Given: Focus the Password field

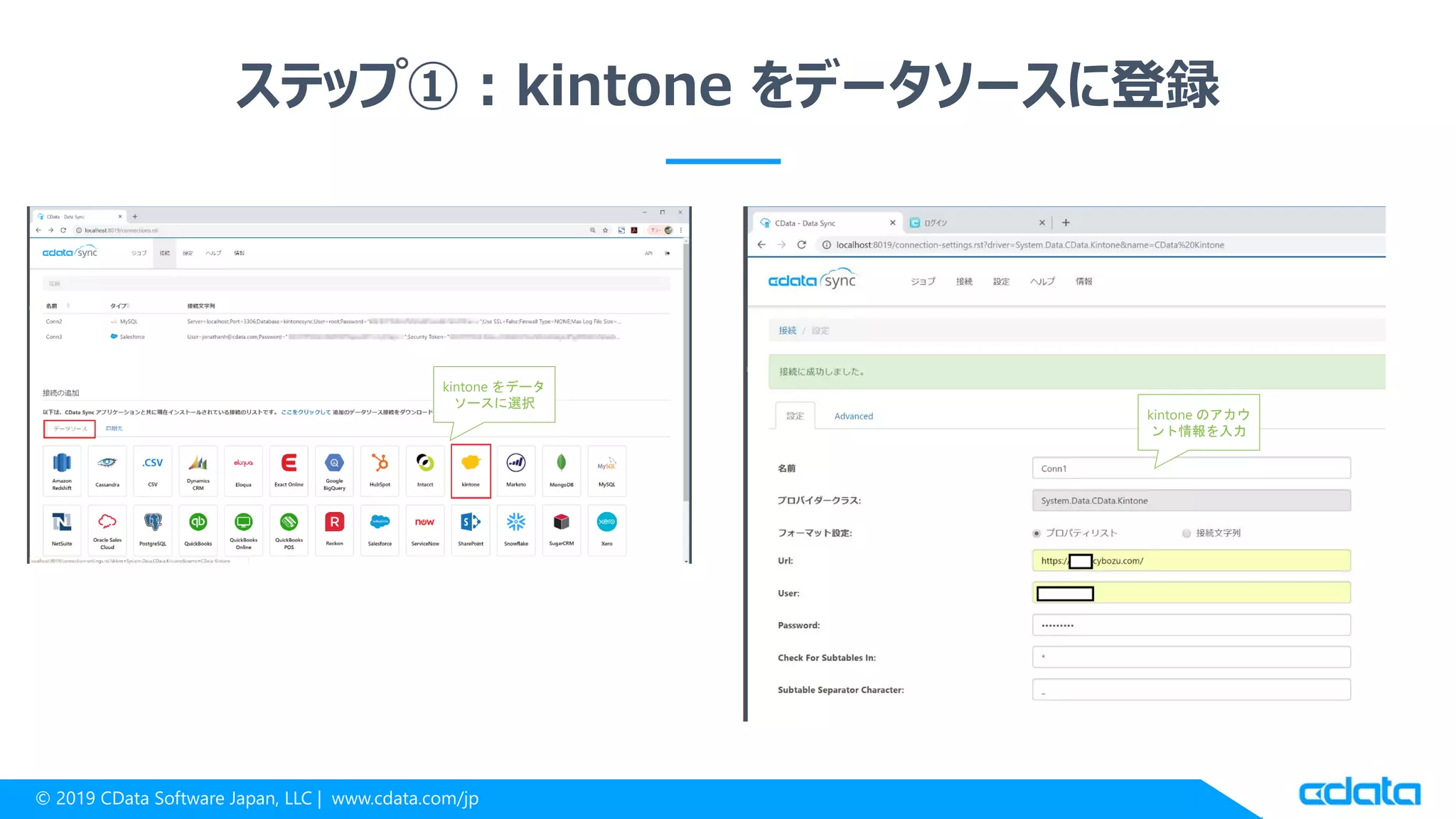Looking at the screenshot, I should [x=1191, y=626].
